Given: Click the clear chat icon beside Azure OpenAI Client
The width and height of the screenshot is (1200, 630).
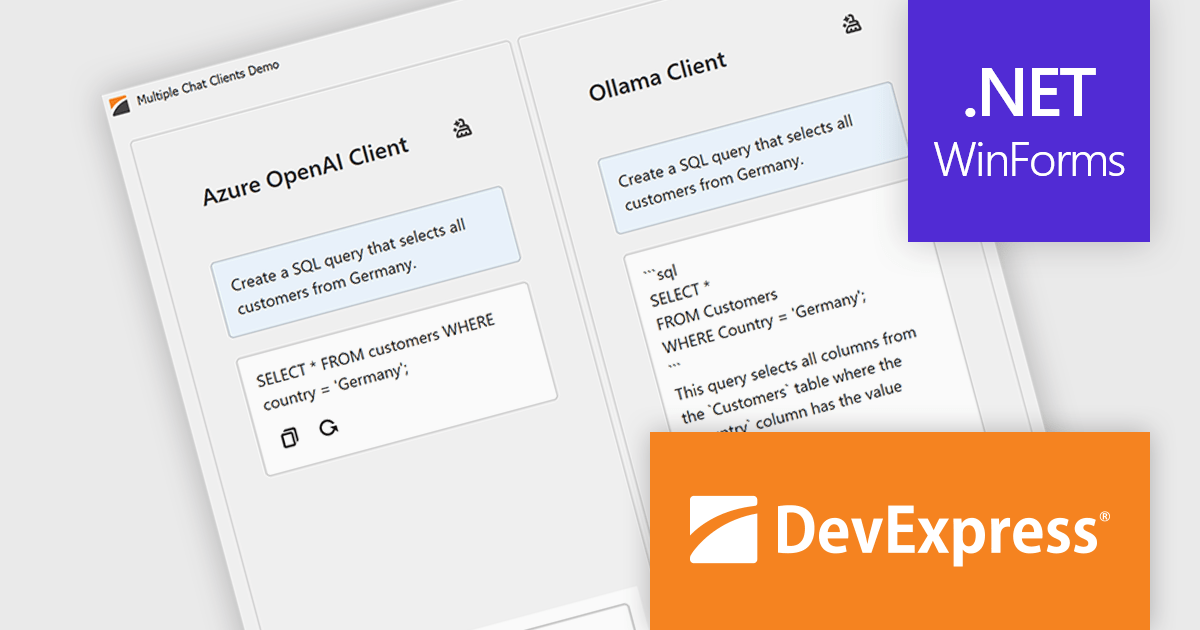Looking at the screenshot, I should (463, 128).
